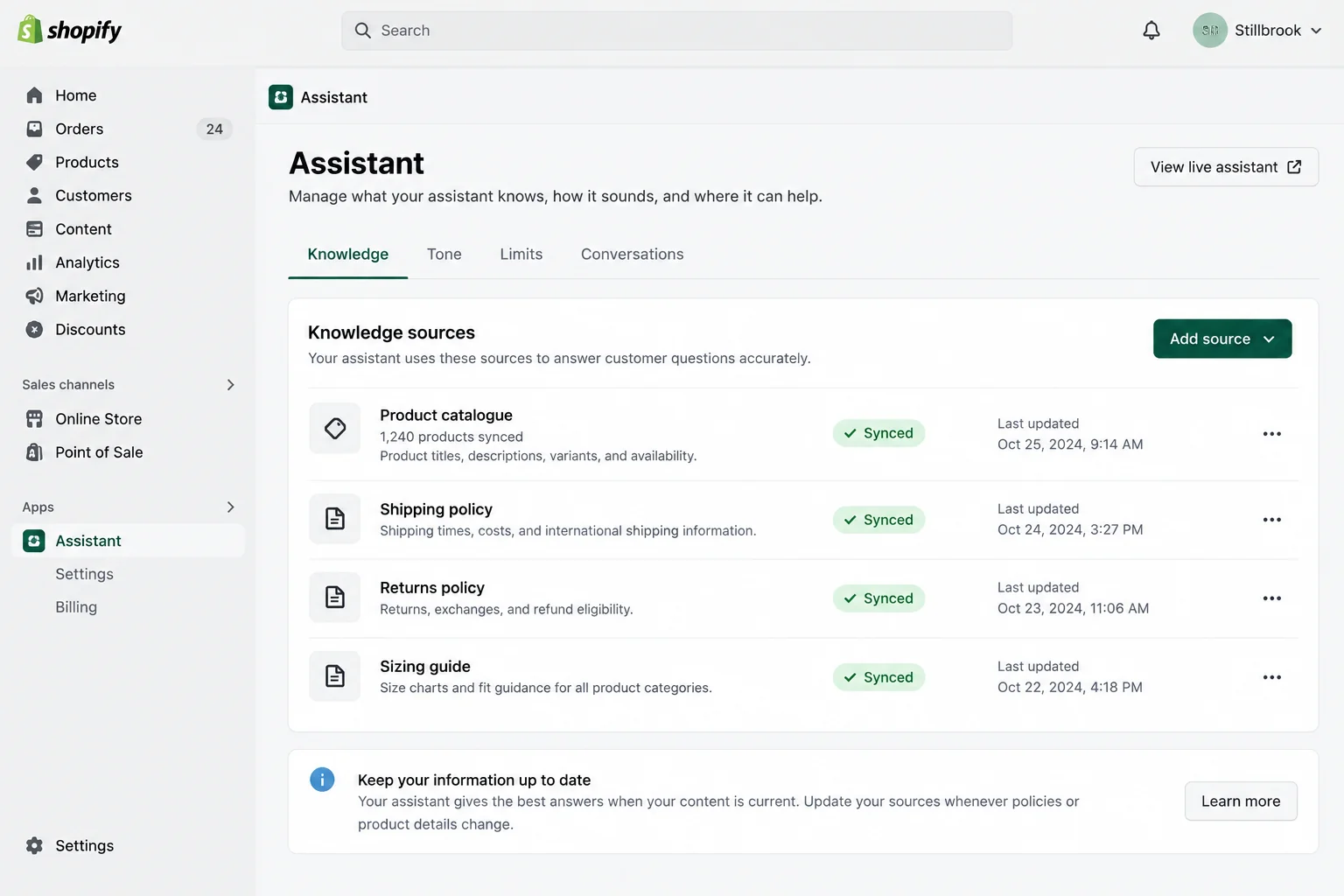
Task: Open more options for Returns policy
Action: [x=1271, y=598]
